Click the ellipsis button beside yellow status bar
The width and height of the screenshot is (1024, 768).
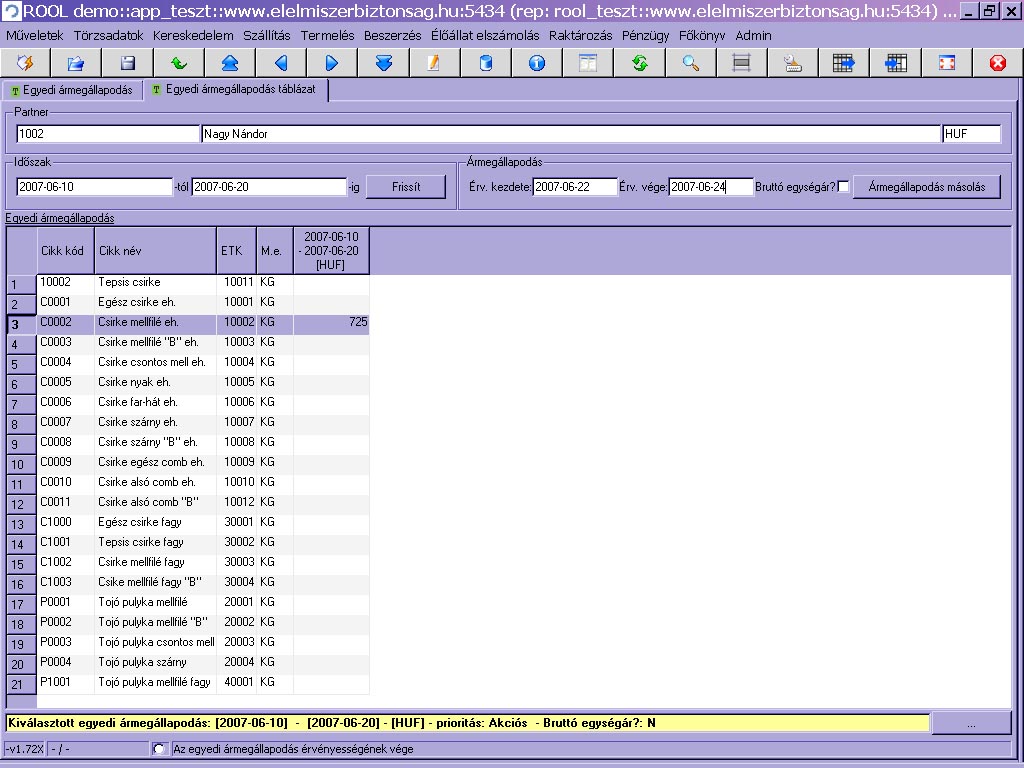point(970,722)
